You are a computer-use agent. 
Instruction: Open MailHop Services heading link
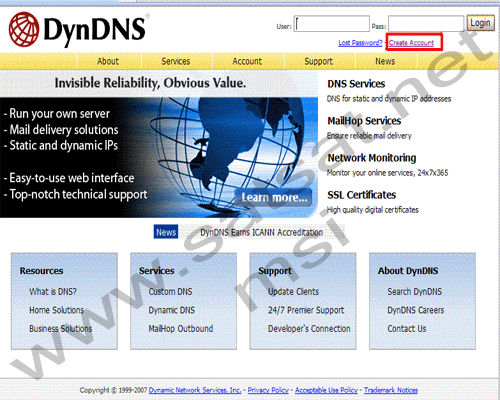tap(364, 121)
